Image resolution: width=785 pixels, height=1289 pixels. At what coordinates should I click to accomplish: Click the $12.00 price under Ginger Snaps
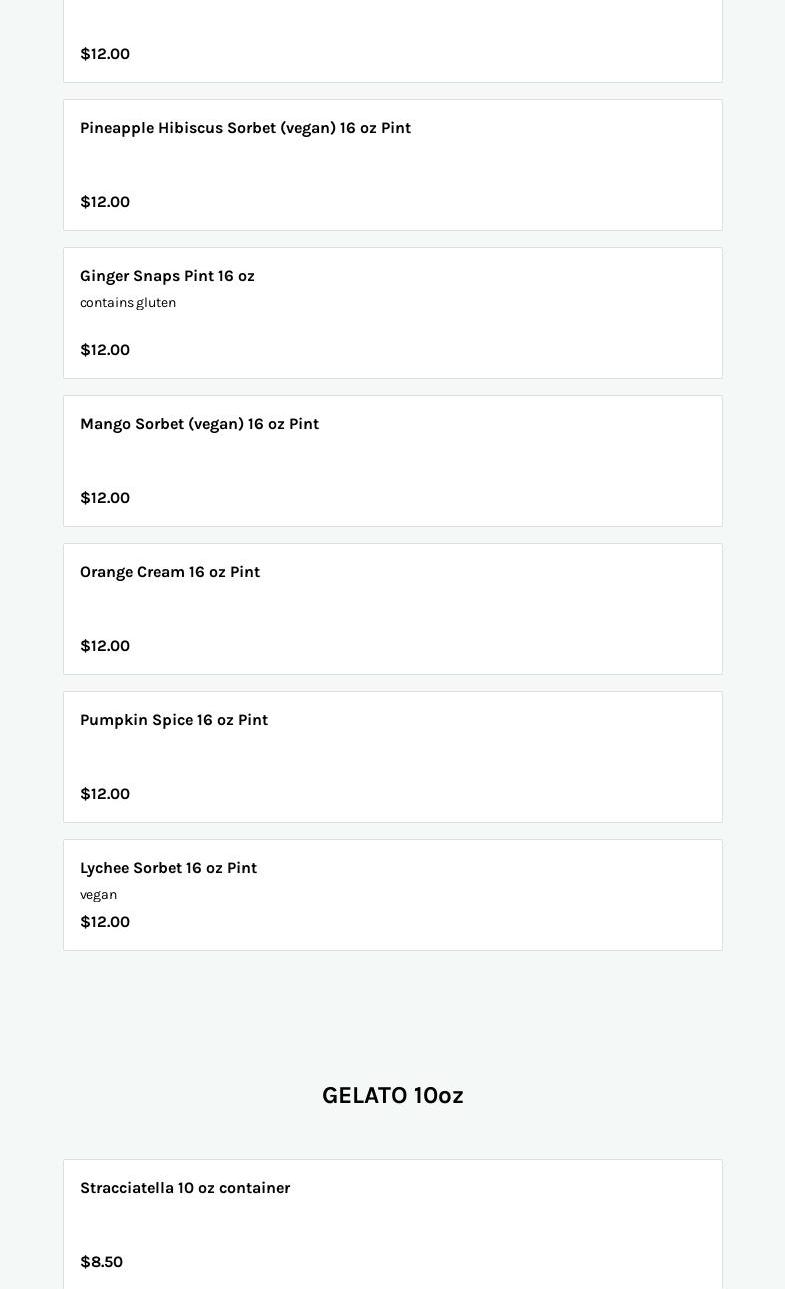pyautogui.click(x=105, y=350)
